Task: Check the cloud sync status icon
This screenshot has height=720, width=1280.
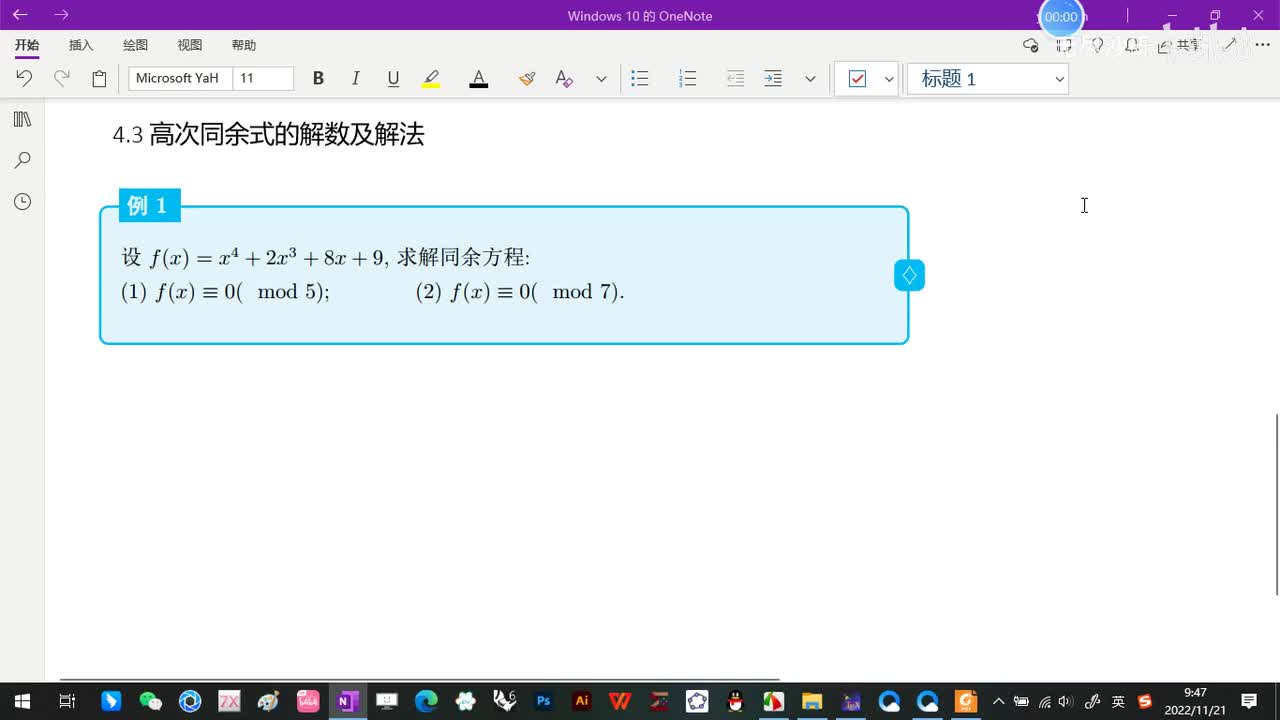Action: click(1031, 45)
